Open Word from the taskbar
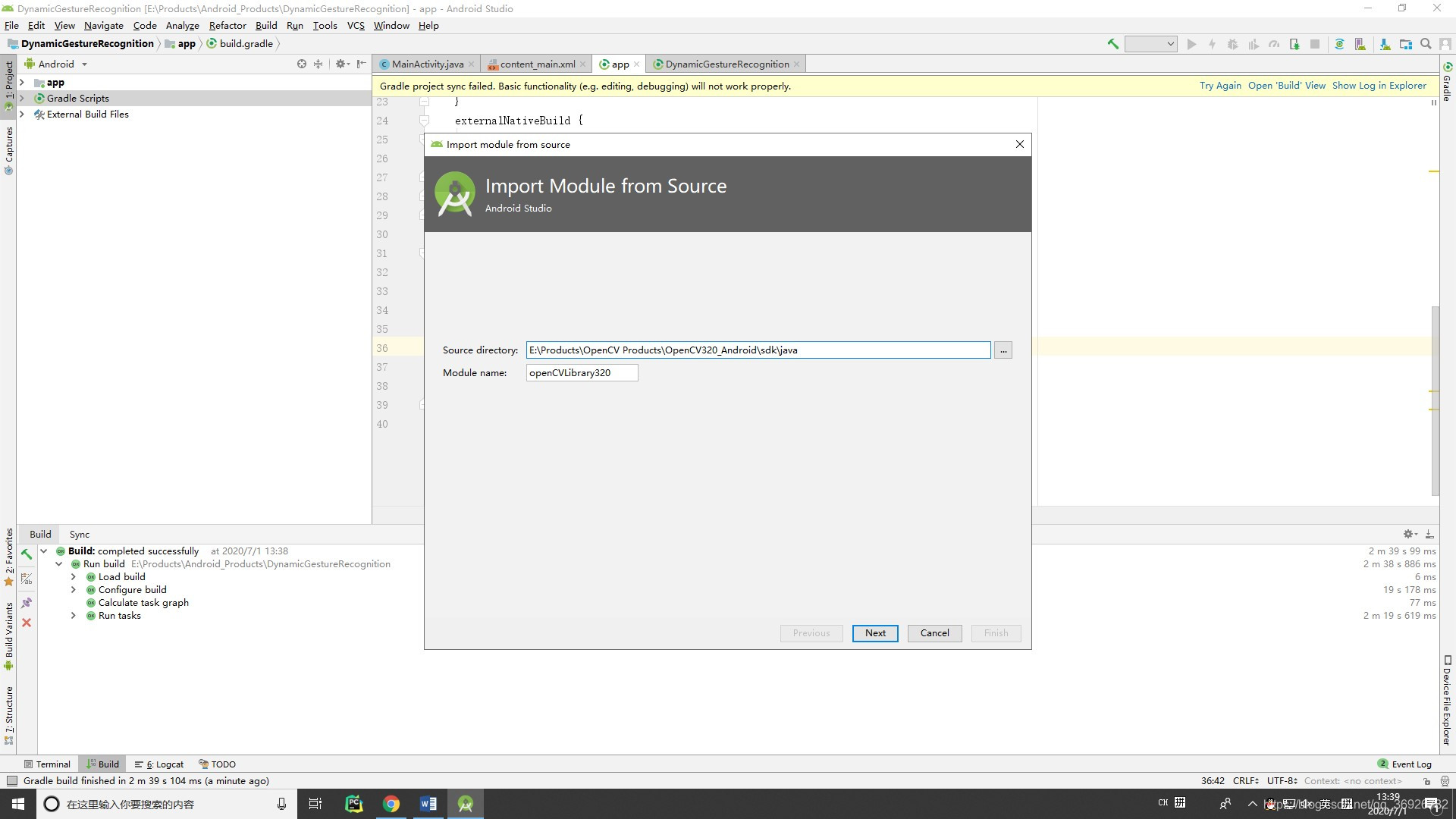1456x819 pixels. point(428,804)
